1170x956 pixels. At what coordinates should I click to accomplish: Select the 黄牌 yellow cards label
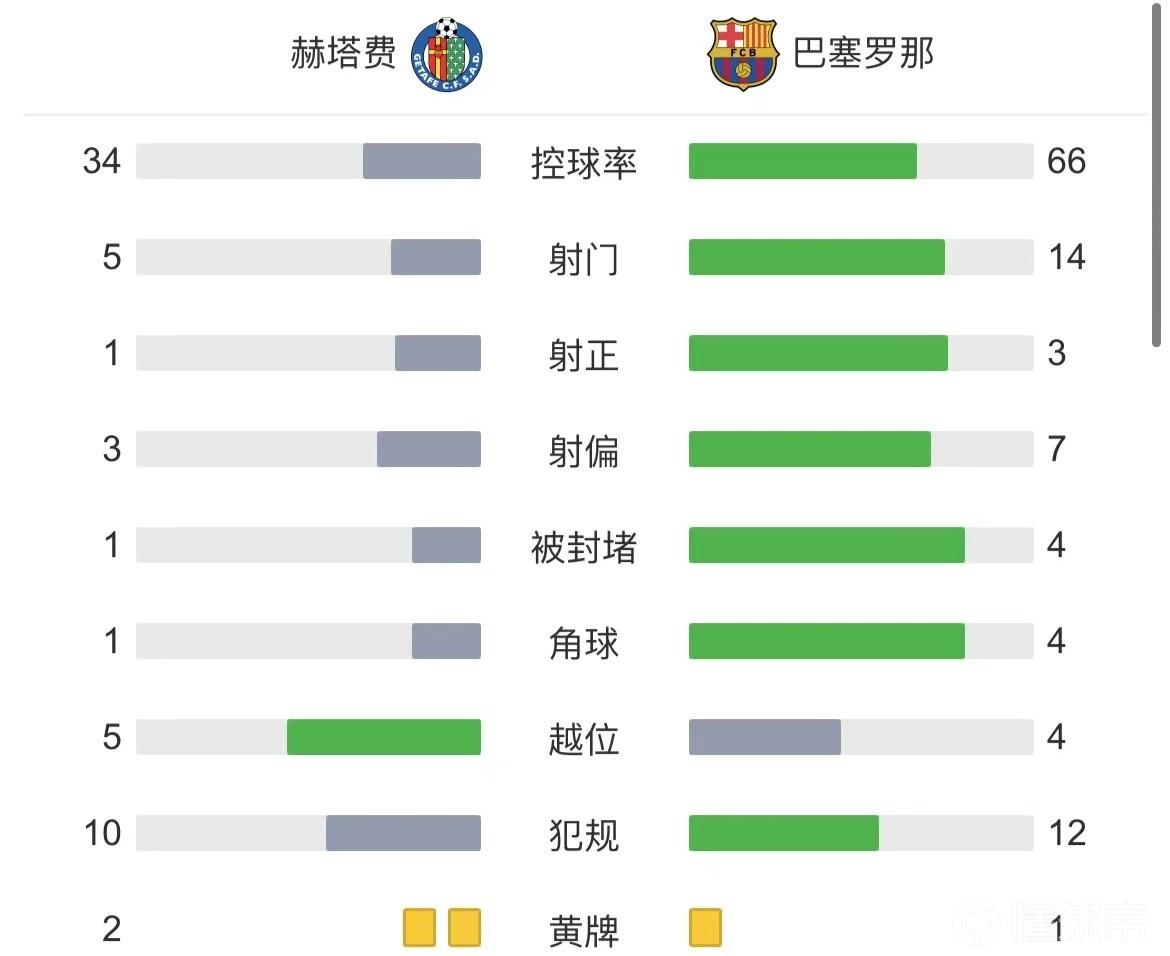coord(584,930)
